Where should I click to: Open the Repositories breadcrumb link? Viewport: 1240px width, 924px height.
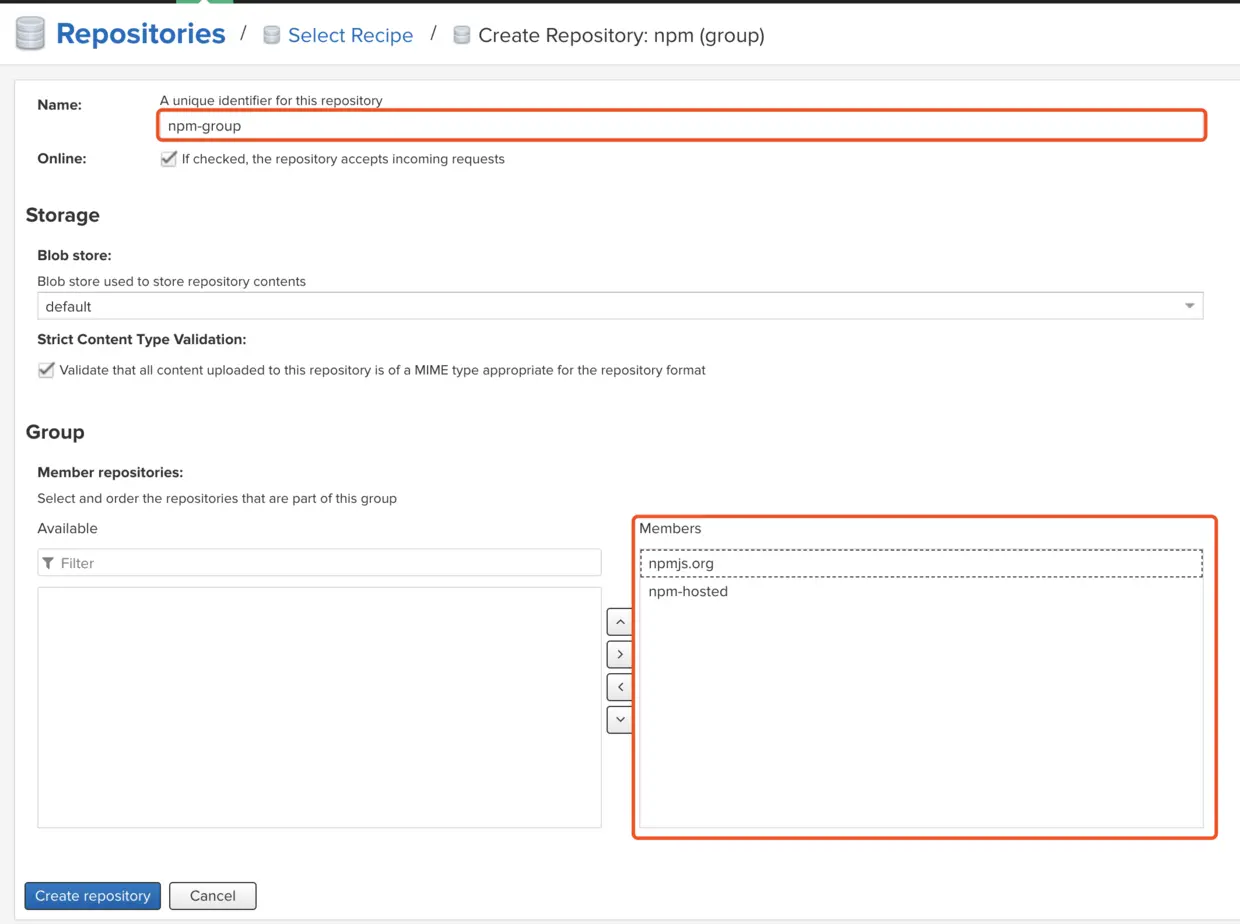(141, 34)
